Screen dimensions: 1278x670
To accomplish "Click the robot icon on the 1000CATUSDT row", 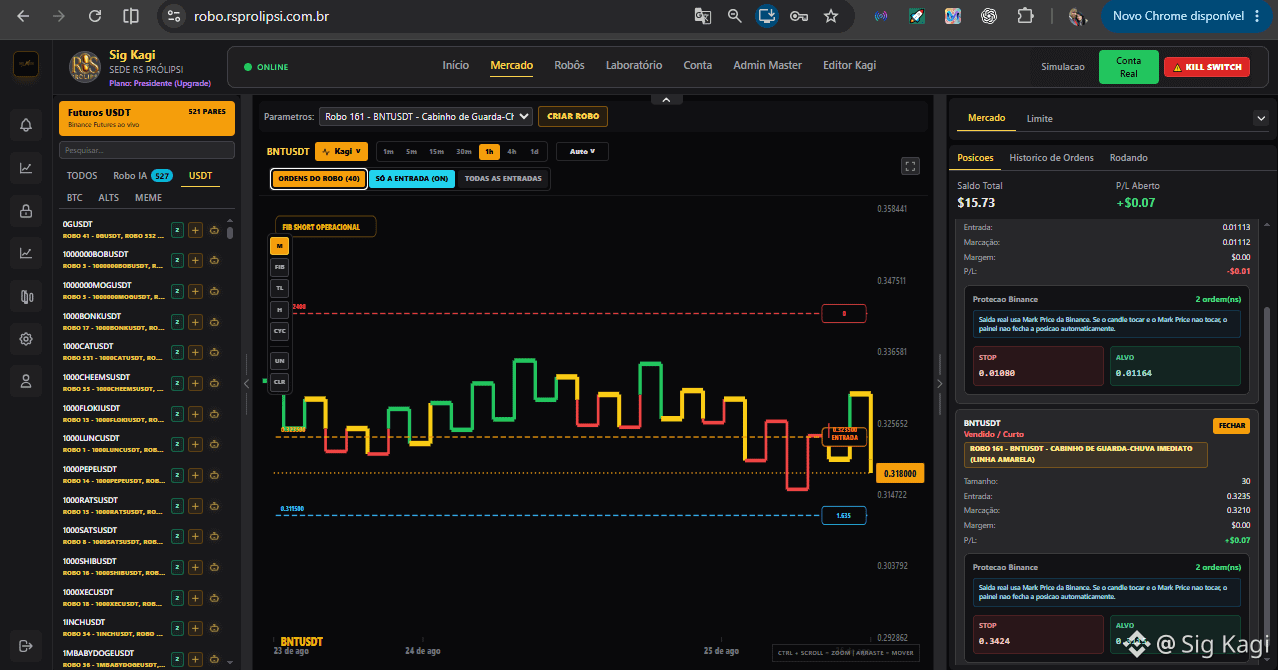I will 214,352.
